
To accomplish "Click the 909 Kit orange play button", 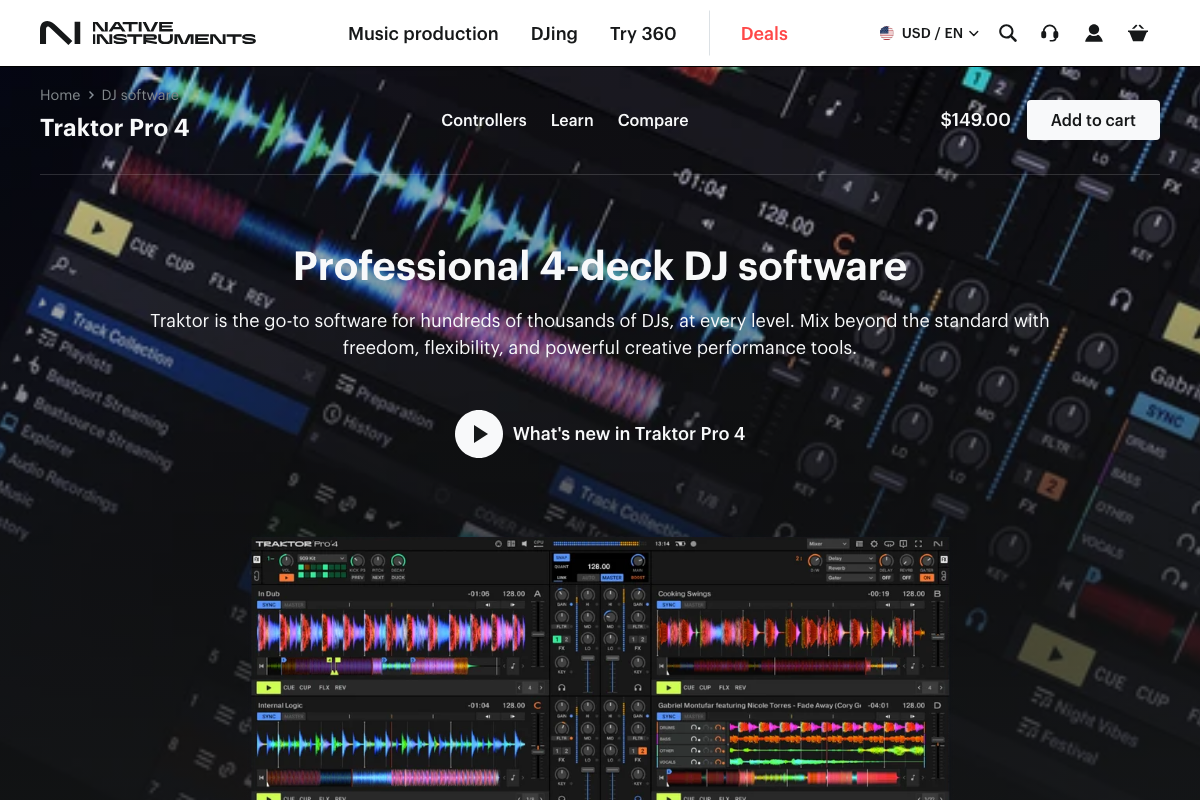I will (286, 578).
